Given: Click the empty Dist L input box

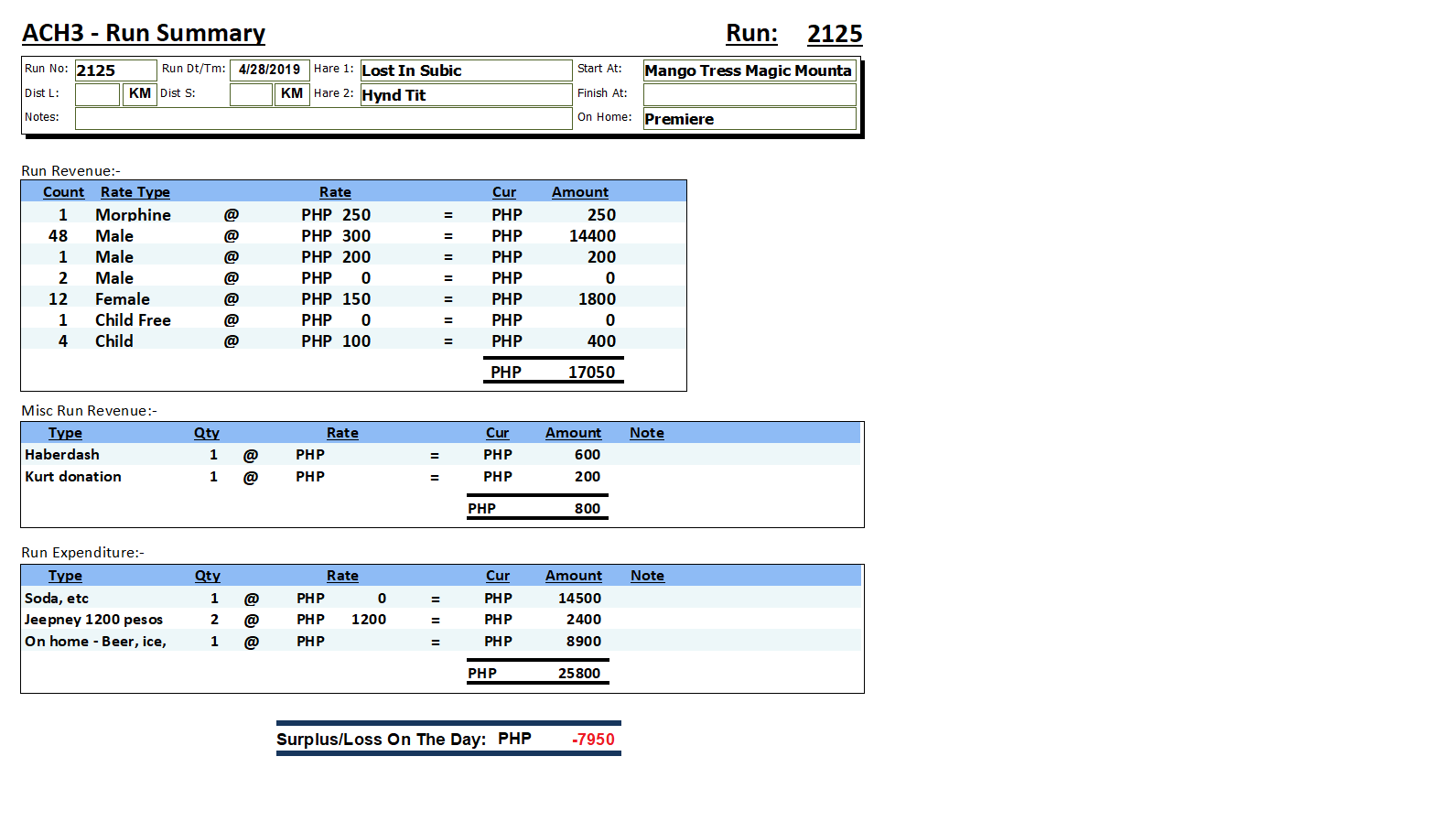Looking at the screenshot, I should point(97,94).
